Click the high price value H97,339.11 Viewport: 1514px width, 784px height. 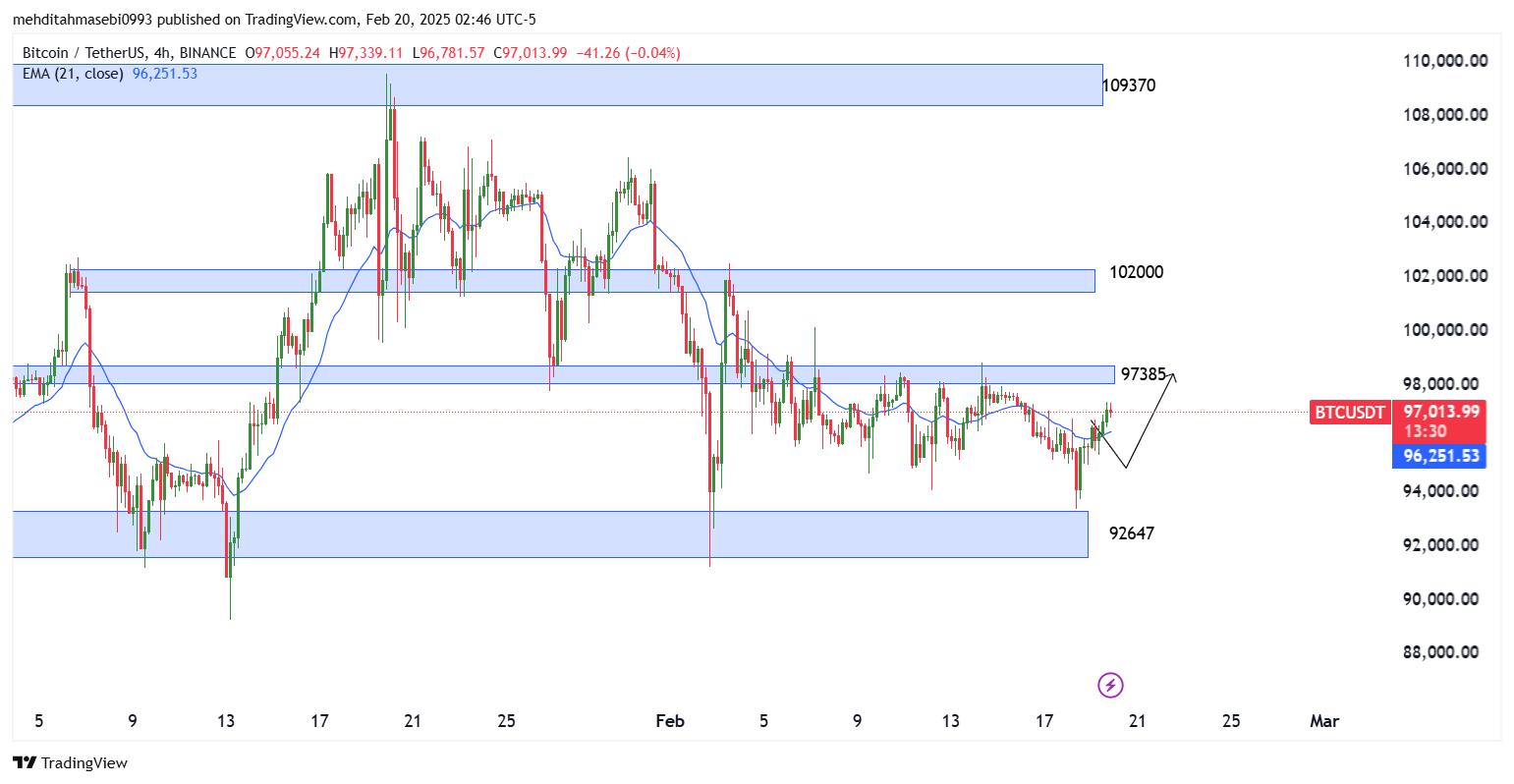(x=365, y=53)
